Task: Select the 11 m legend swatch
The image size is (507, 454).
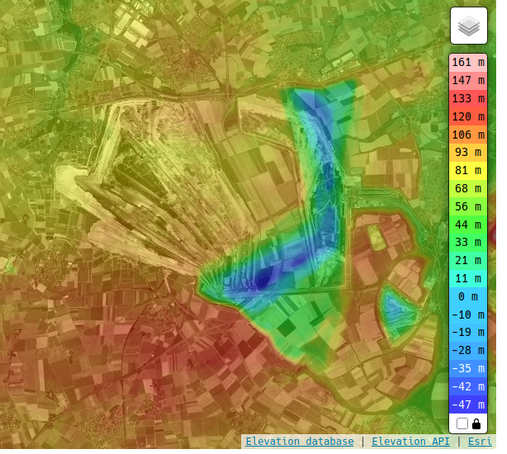Action: pos(468,278)
